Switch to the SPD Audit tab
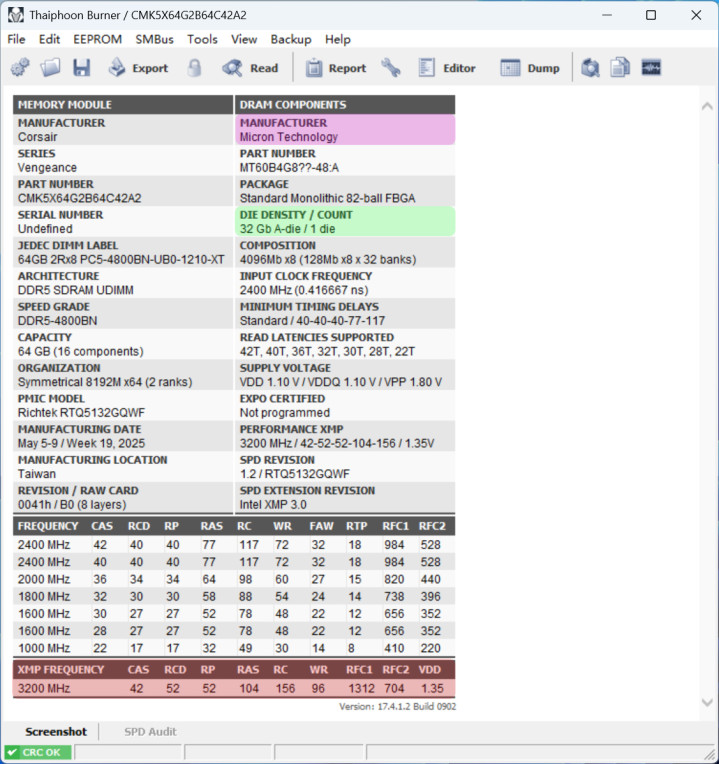Viewport: 719px width, 764px height. [150, 731]
